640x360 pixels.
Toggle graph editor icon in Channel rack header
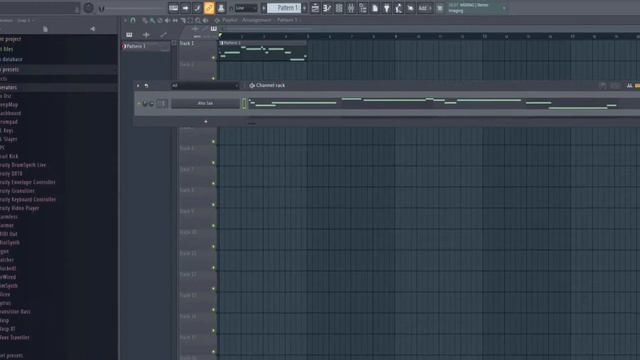629,86
